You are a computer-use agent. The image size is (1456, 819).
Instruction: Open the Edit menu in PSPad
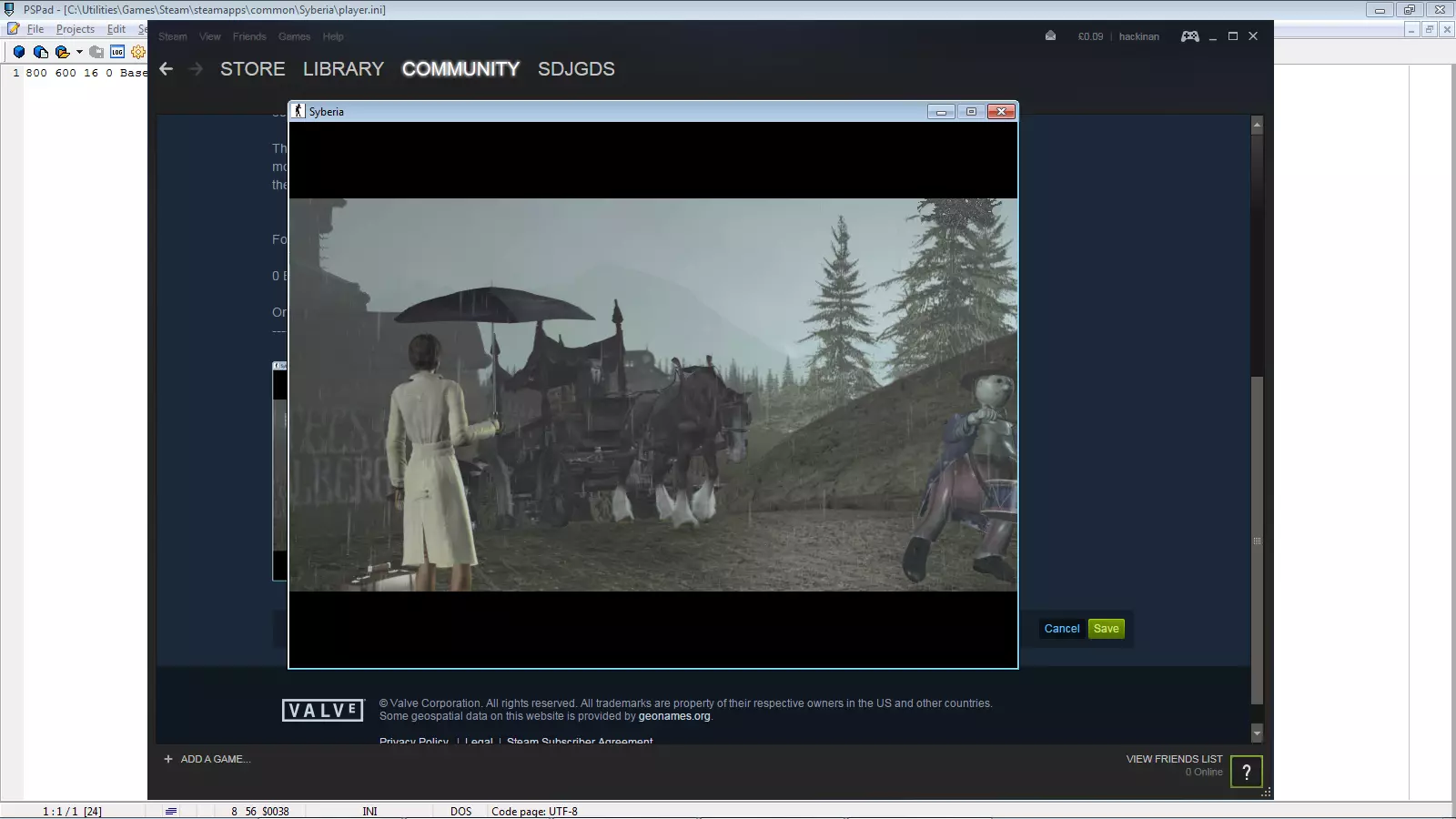click(x=116, y=29)
